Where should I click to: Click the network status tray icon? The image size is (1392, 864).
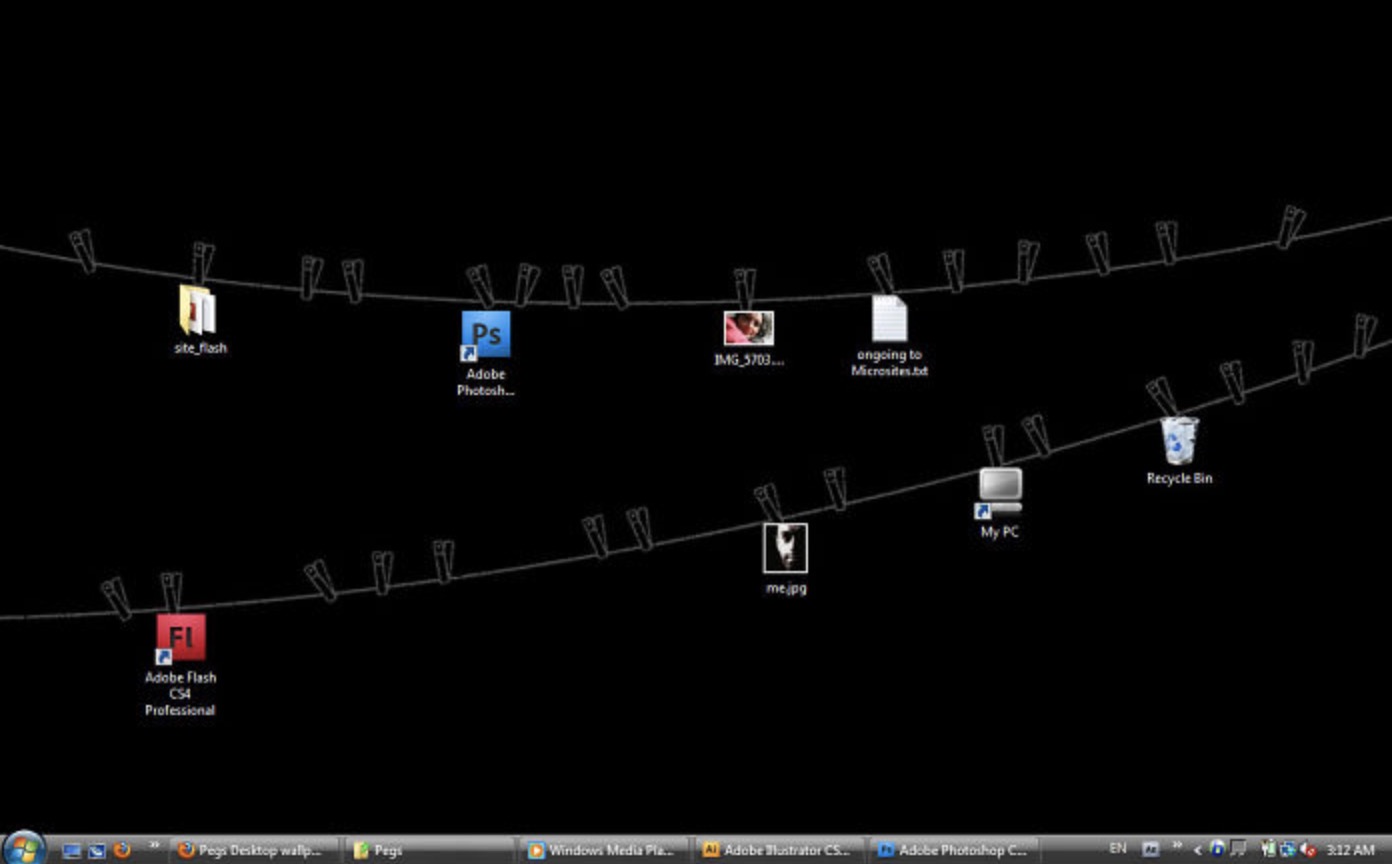click(x=1287, y=850)
